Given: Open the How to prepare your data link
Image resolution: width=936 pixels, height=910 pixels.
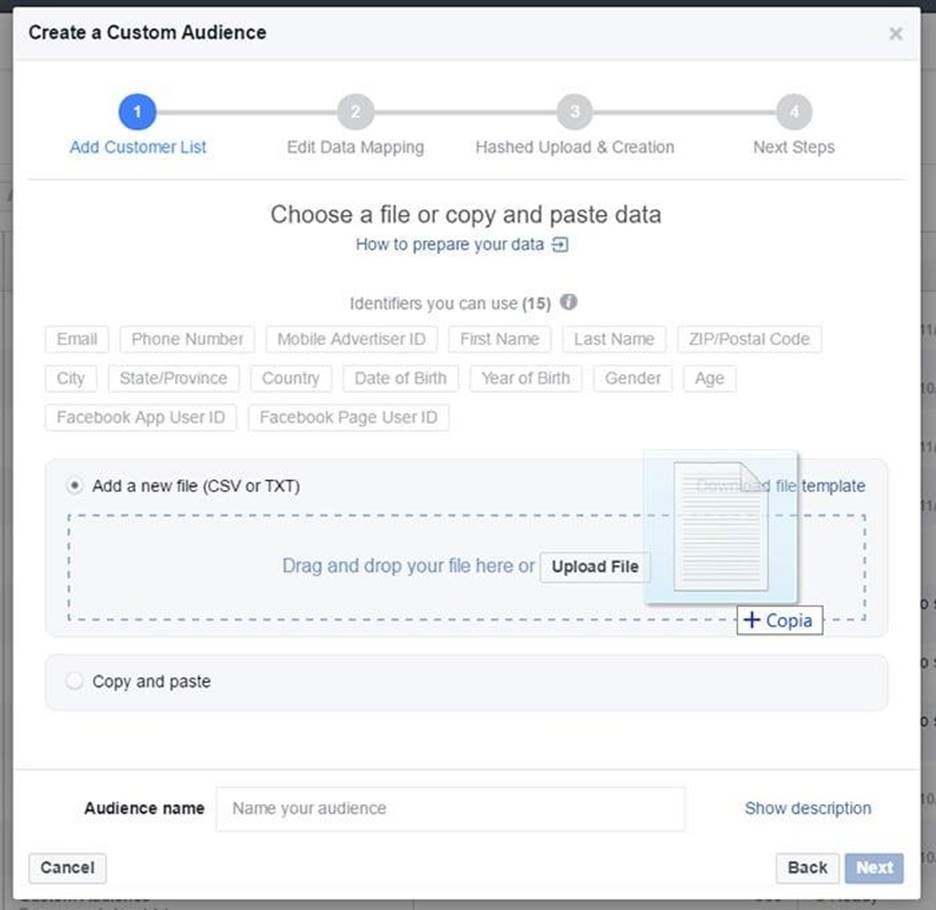Looking at the screenshot, I should [x=450, y=244].
